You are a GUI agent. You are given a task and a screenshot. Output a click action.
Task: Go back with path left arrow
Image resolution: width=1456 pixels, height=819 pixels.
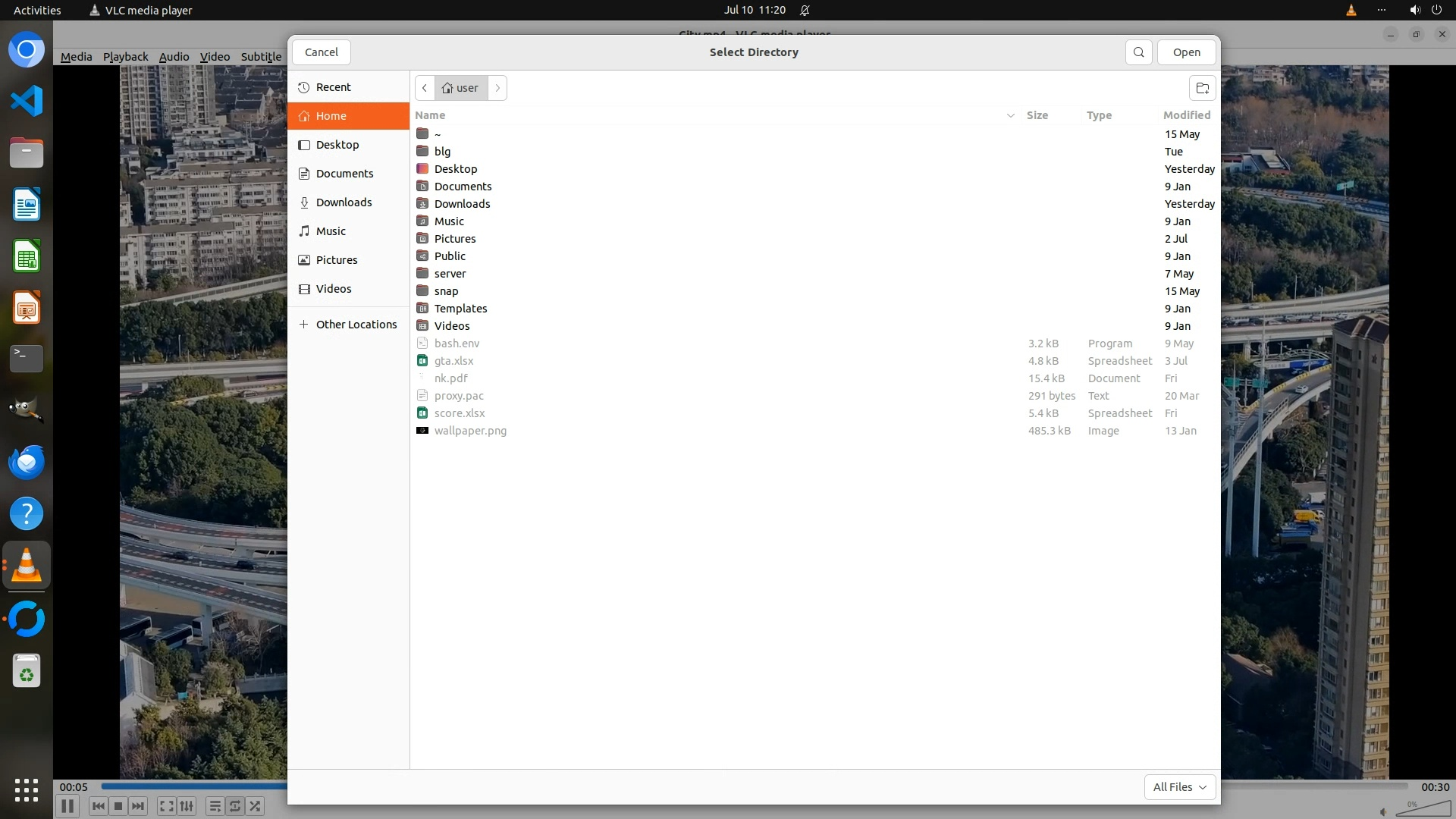tap(425, 88)
